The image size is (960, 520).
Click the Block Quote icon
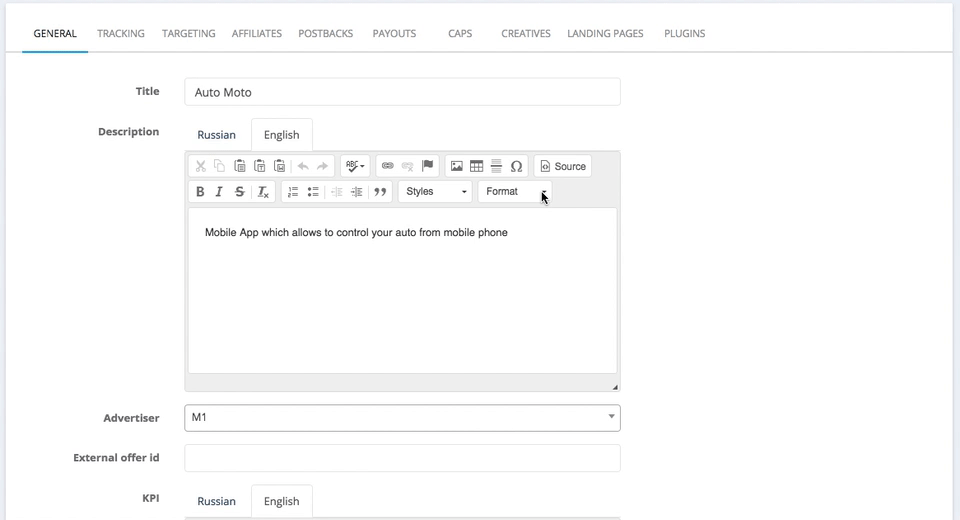380,192
